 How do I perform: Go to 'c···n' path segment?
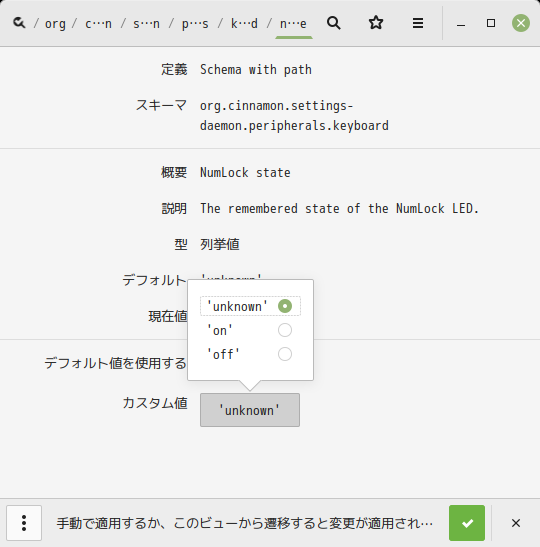98,24
